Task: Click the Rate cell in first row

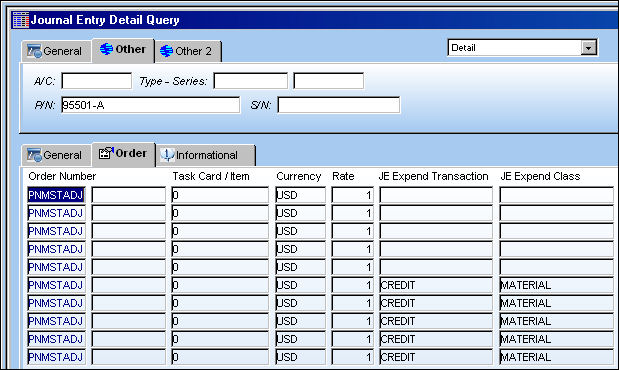Action: click(x=352, y=195)
